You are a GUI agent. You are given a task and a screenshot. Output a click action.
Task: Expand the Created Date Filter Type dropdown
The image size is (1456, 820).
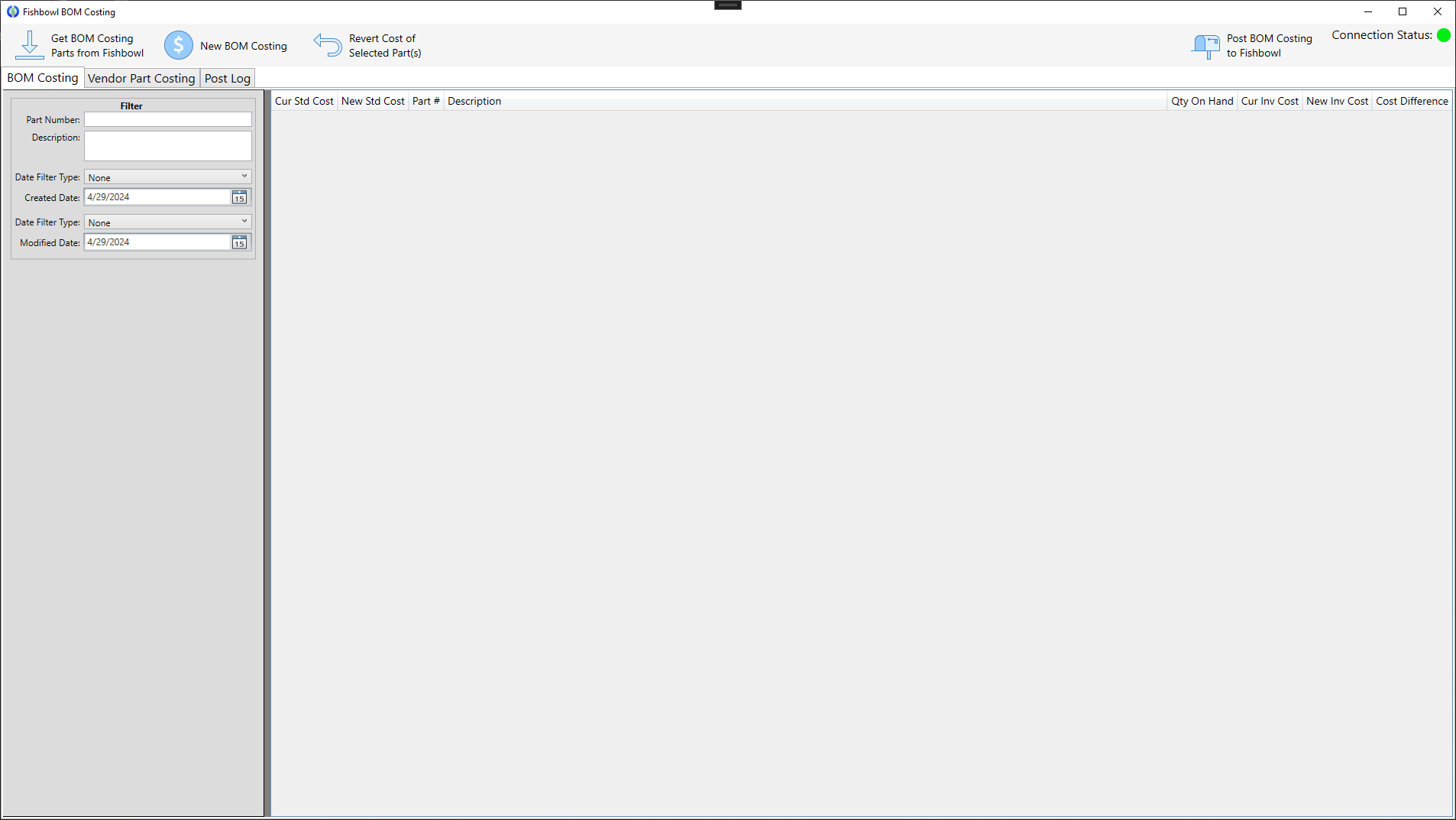[x=167, y=177]
